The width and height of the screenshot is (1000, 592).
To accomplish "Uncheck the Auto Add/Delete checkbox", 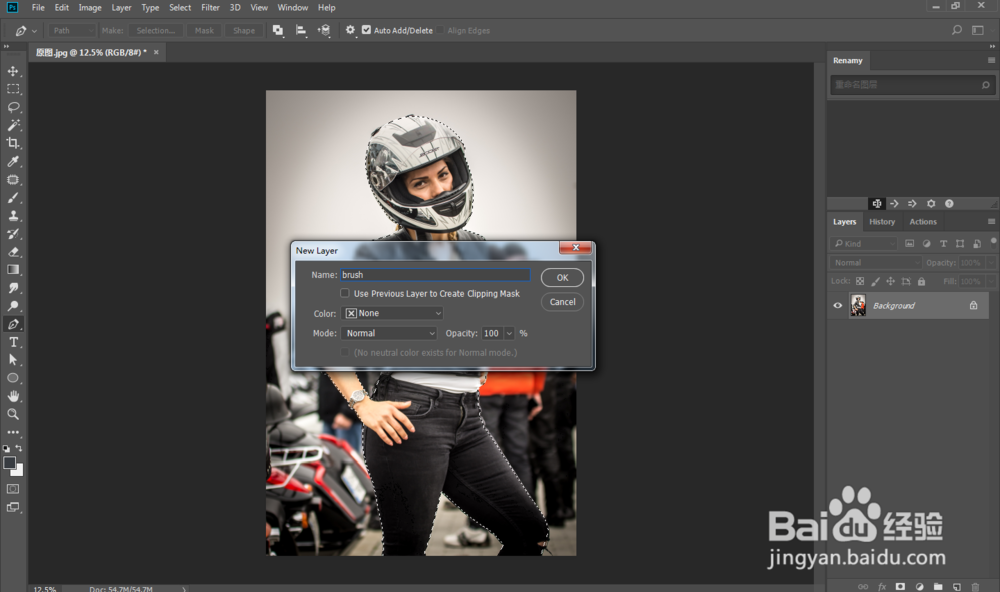I will pos(366,31).
